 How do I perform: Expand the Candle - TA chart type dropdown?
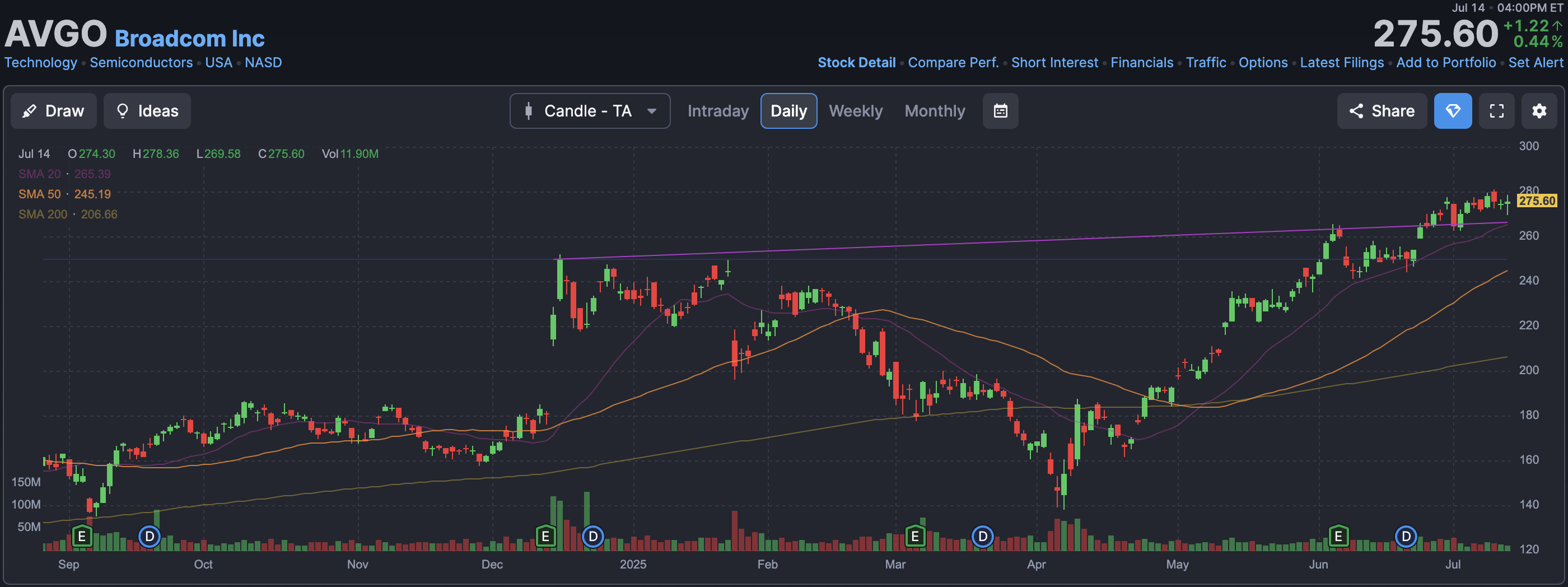click(590, 111)
